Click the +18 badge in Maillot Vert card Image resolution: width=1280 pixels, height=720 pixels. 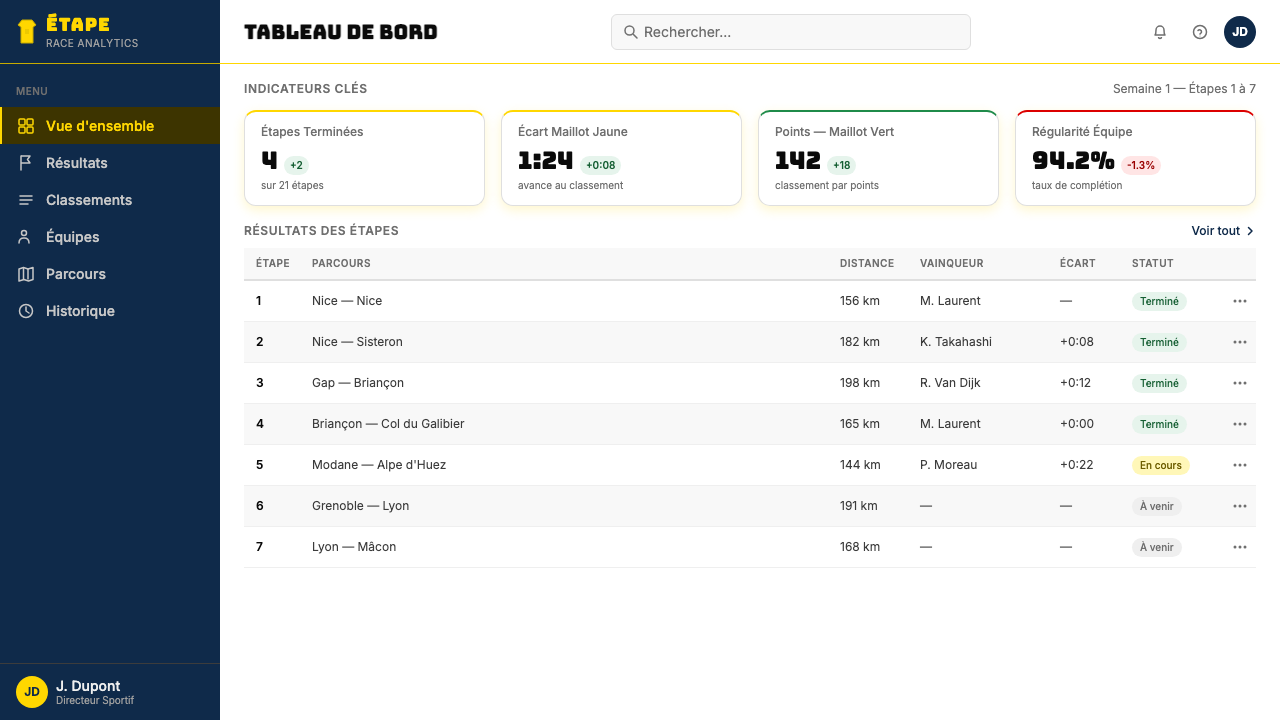pyautogui.click(x=841, y=166)
